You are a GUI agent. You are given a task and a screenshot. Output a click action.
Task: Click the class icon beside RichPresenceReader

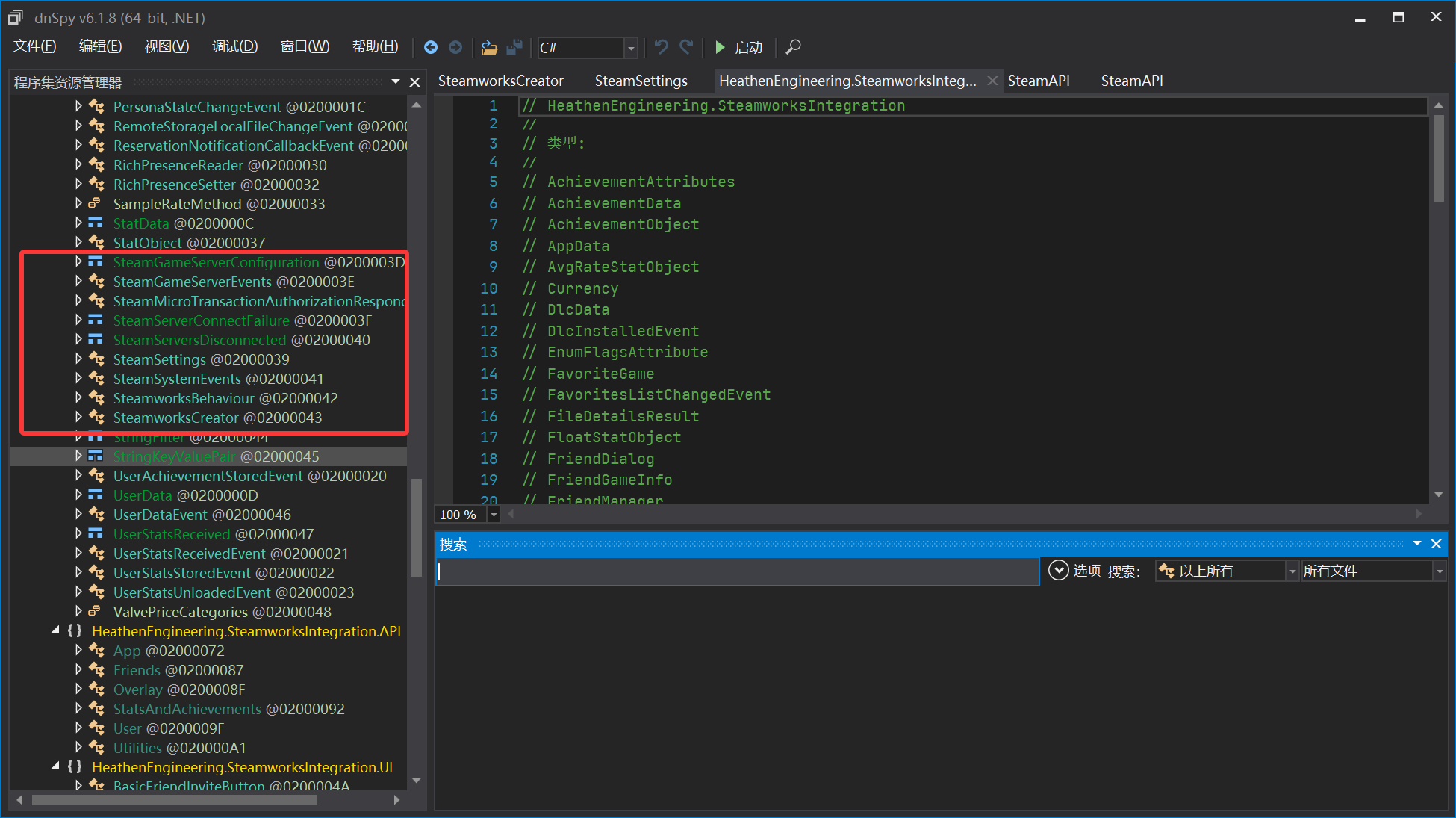tap(96, 165)
